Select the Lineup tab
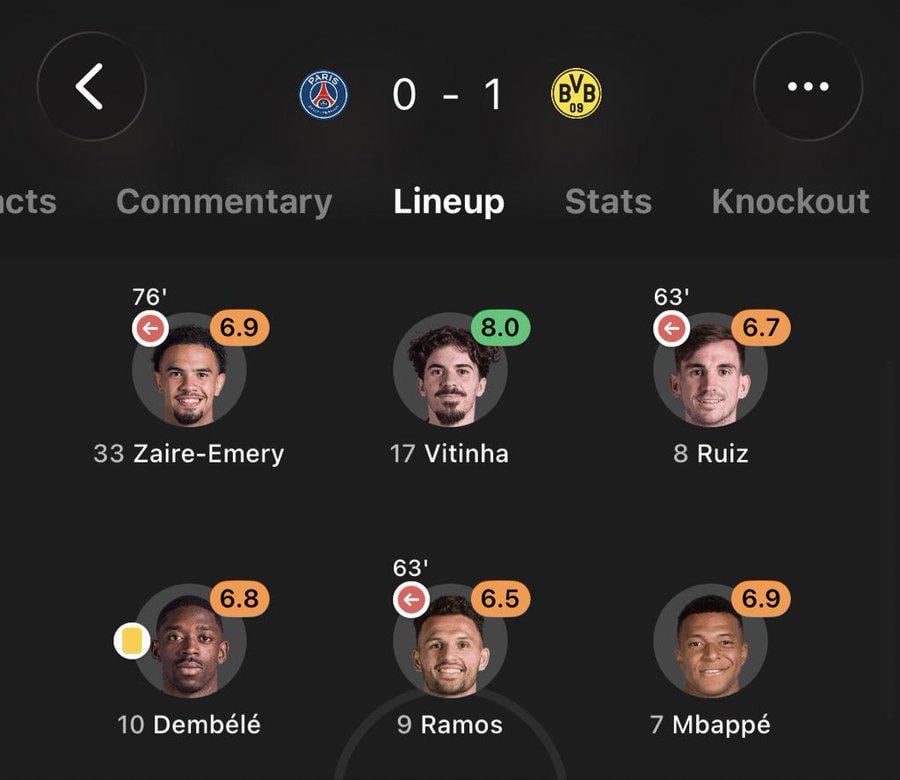This screenshot has height=780, width=900. click(450, 202)
